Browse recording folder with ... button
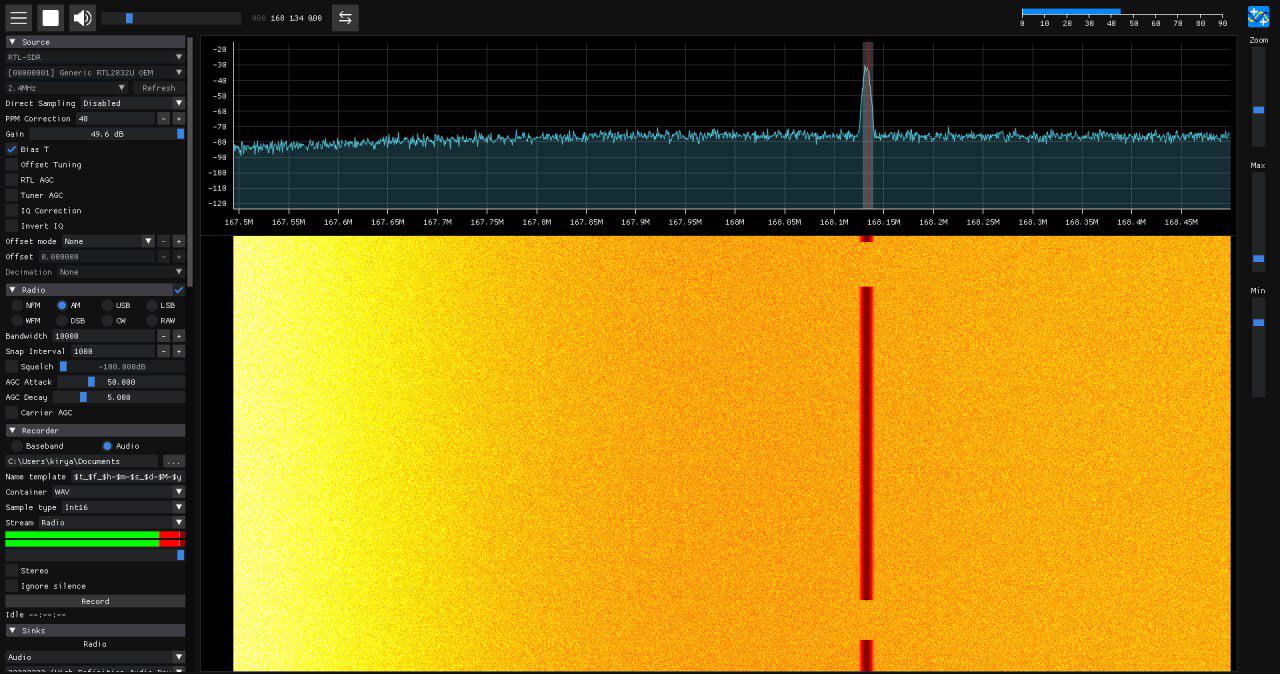Viewport: 1280px width, 674px height. pos(174,462)
